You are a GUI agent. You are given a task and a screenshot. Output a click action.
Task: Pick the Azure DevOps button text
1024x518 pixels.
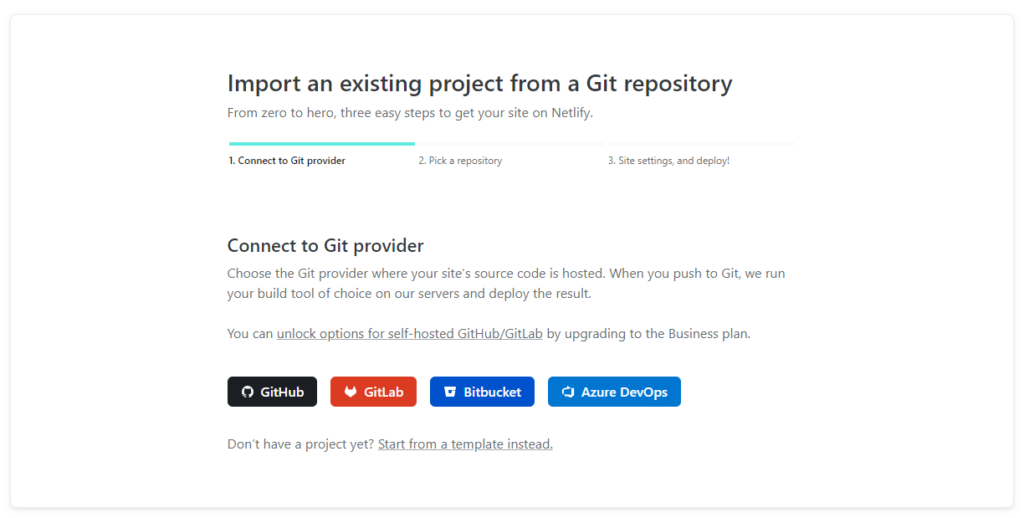pyautogui.click(x=624, y=392)
